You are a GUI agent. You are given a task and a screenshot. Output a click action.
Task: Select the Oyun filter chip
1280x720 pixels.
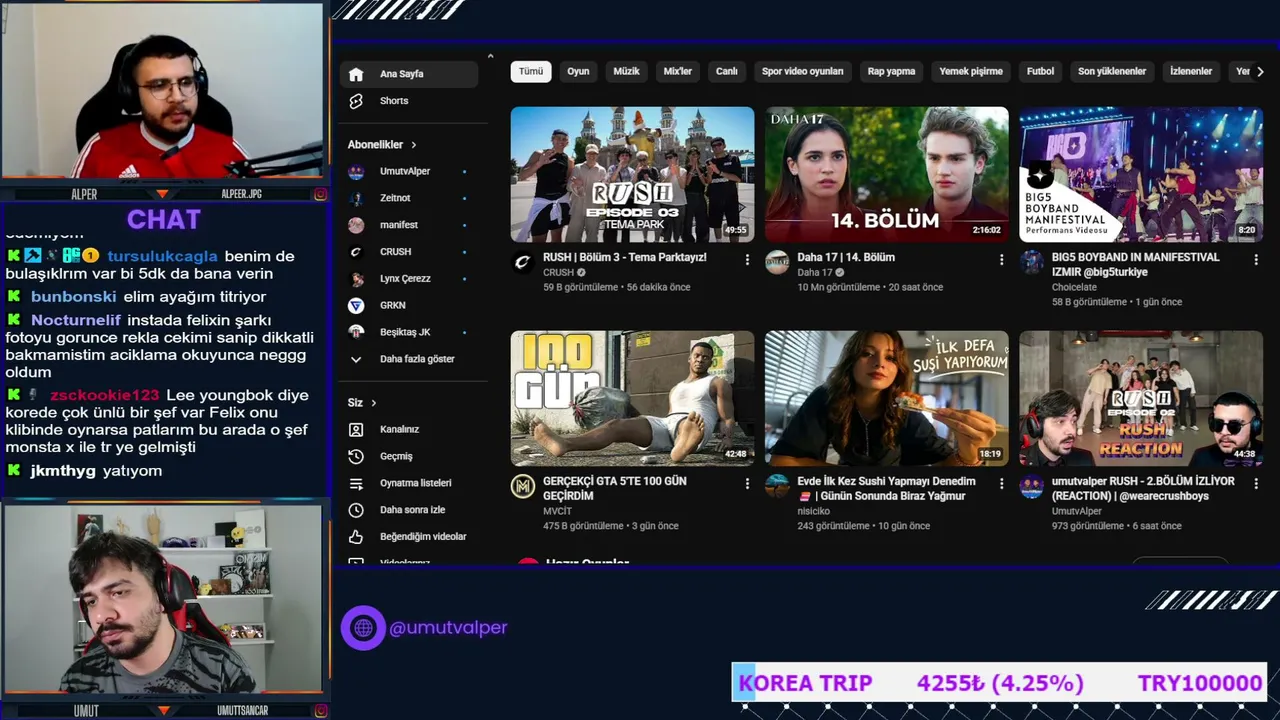click(578, 72)
